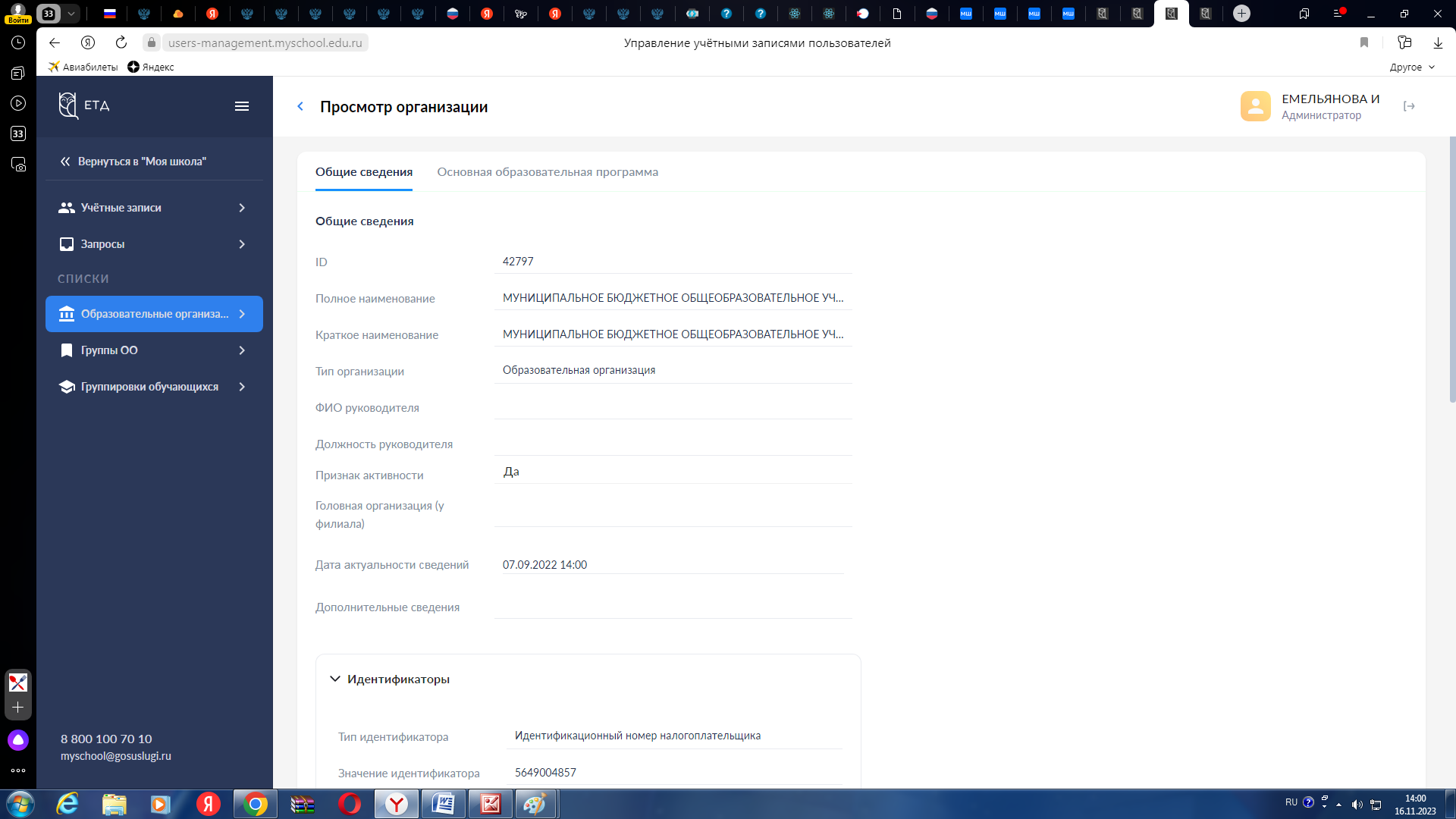Log out using the exit arrow icon
The height and width of the screenshot is (819, 1456).
coord(1409,106)
